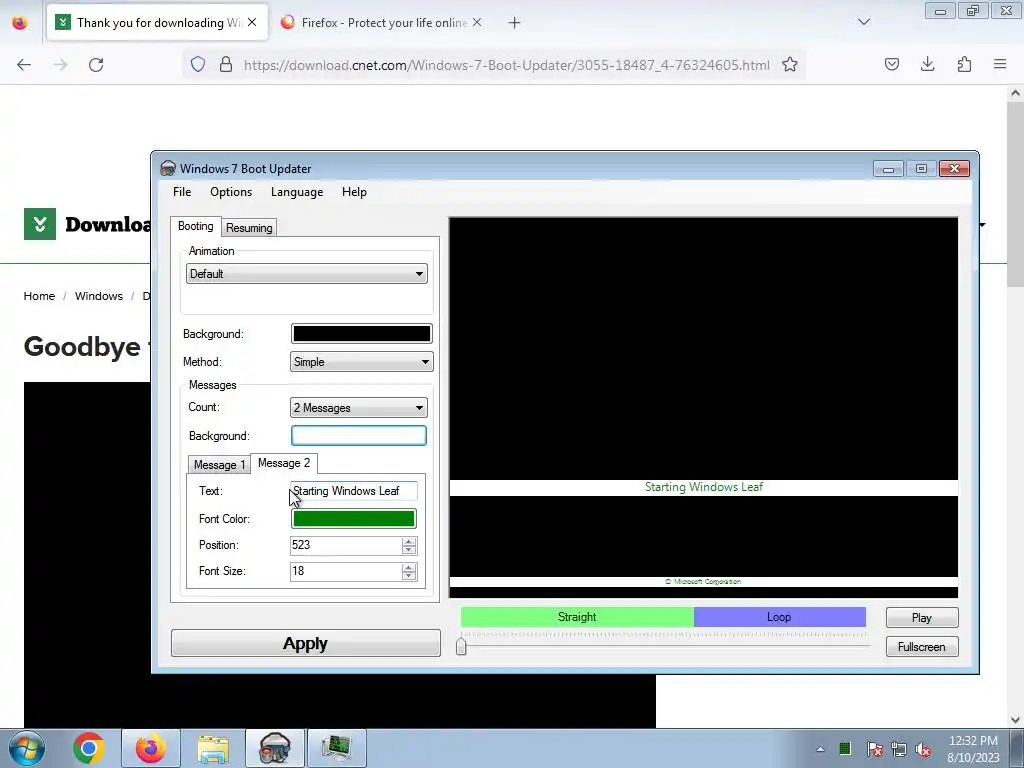Open File Explorer from taskbar
The height and width of the screenshot is (768, 1024).
coord(213,748)
